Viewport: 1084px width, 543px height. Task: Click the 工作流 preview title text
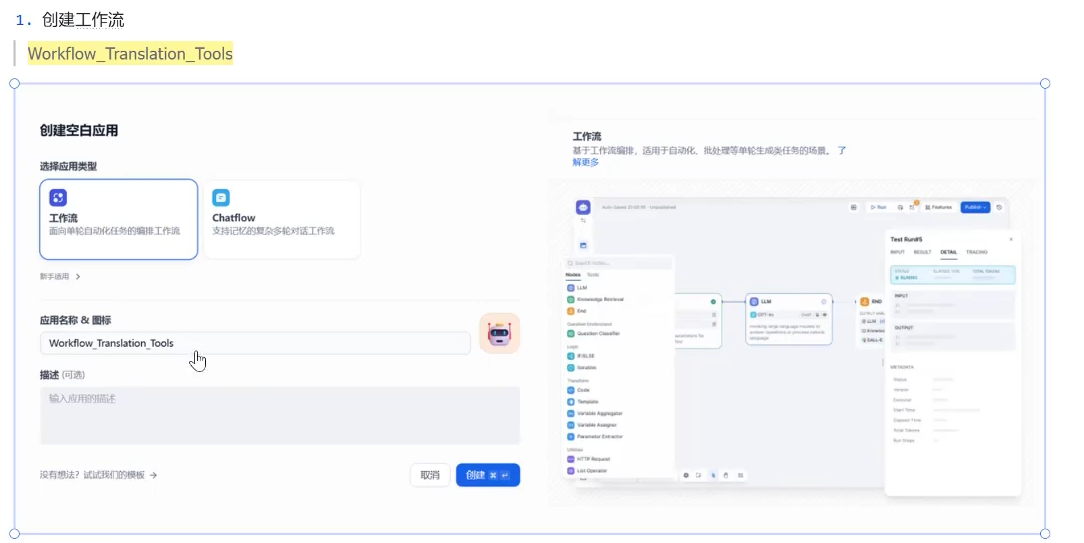[x=587, y=137]
